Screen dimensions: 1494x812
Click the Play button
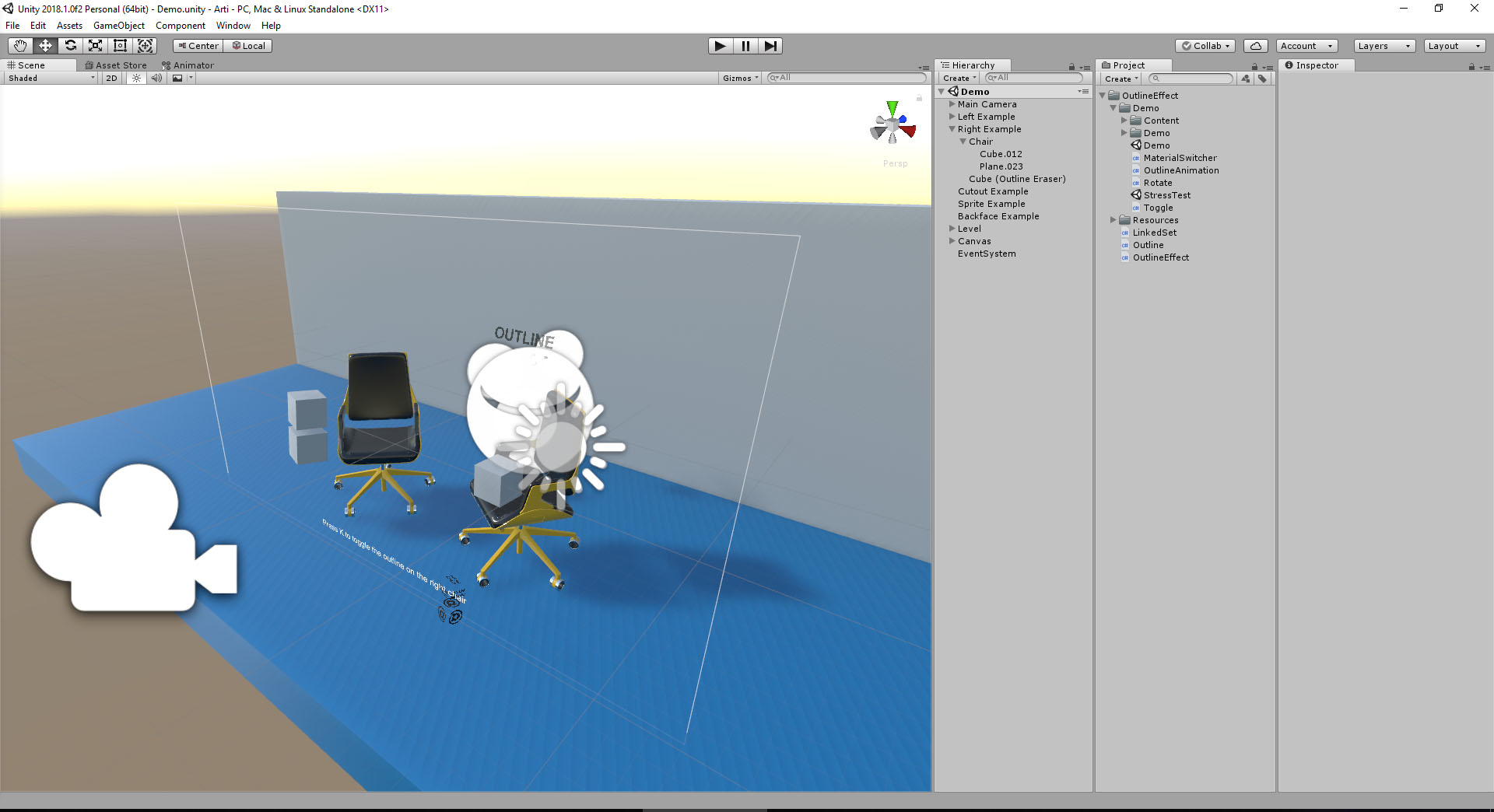click(x=720, y=46)
